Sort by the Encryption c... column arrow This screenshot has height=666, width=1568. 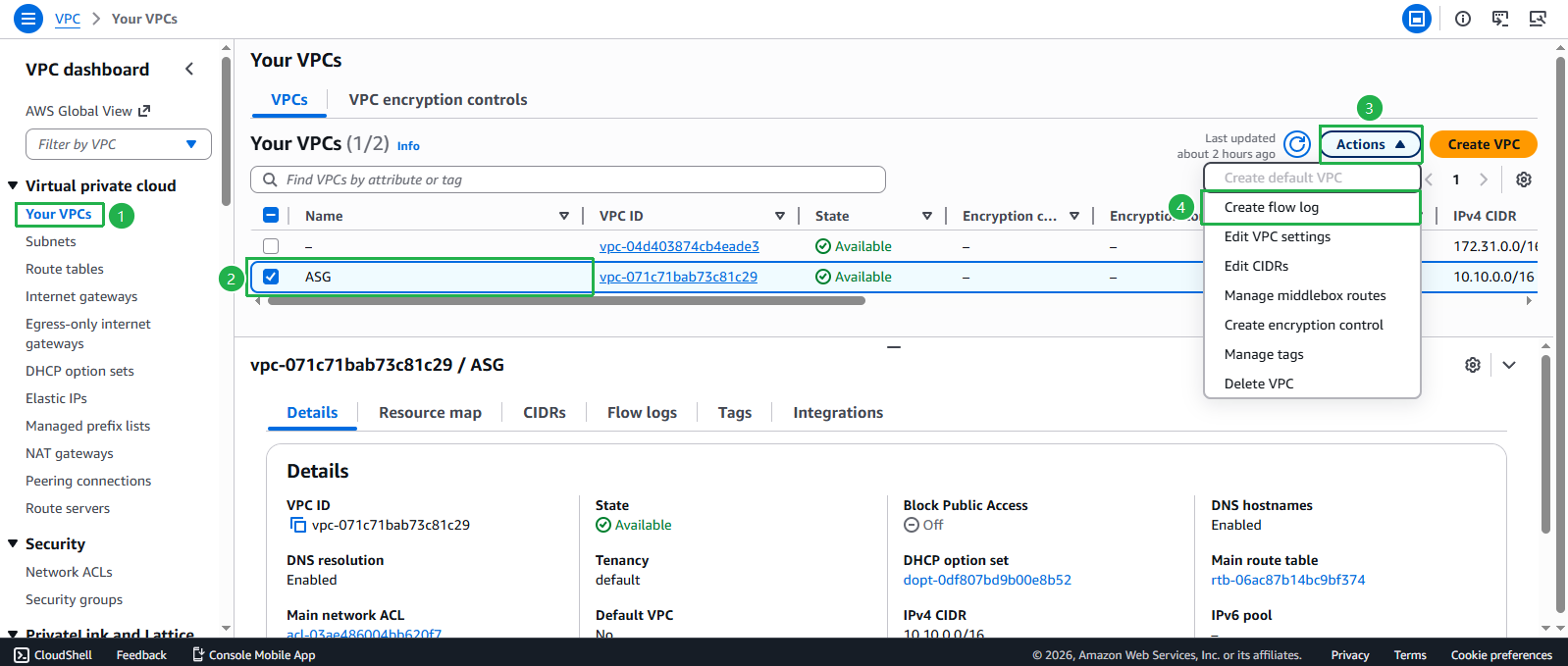[x=1074, y=216]
